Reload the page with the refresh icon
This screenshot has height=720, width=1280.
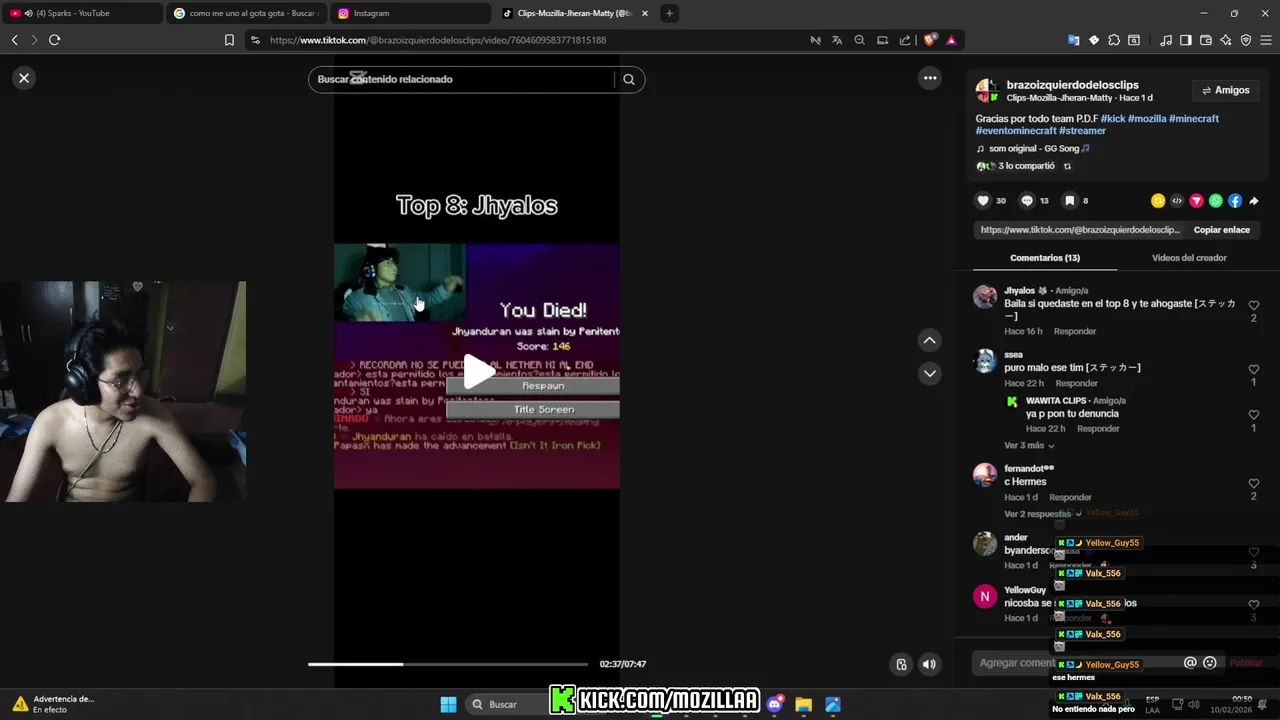(x=54, y=40)
